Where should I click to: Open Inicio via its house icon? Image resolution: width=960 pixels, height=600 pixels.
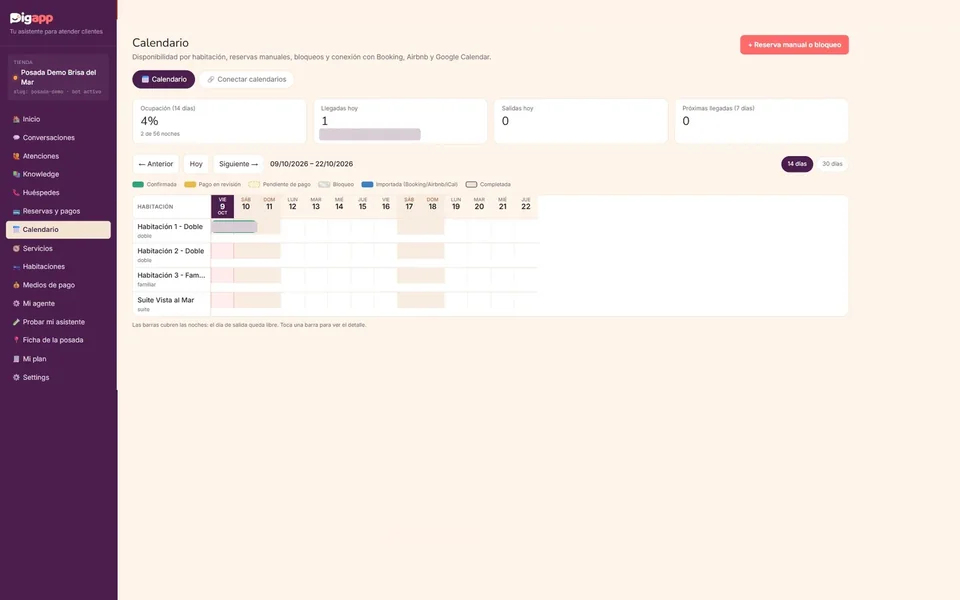pos(17,119)
